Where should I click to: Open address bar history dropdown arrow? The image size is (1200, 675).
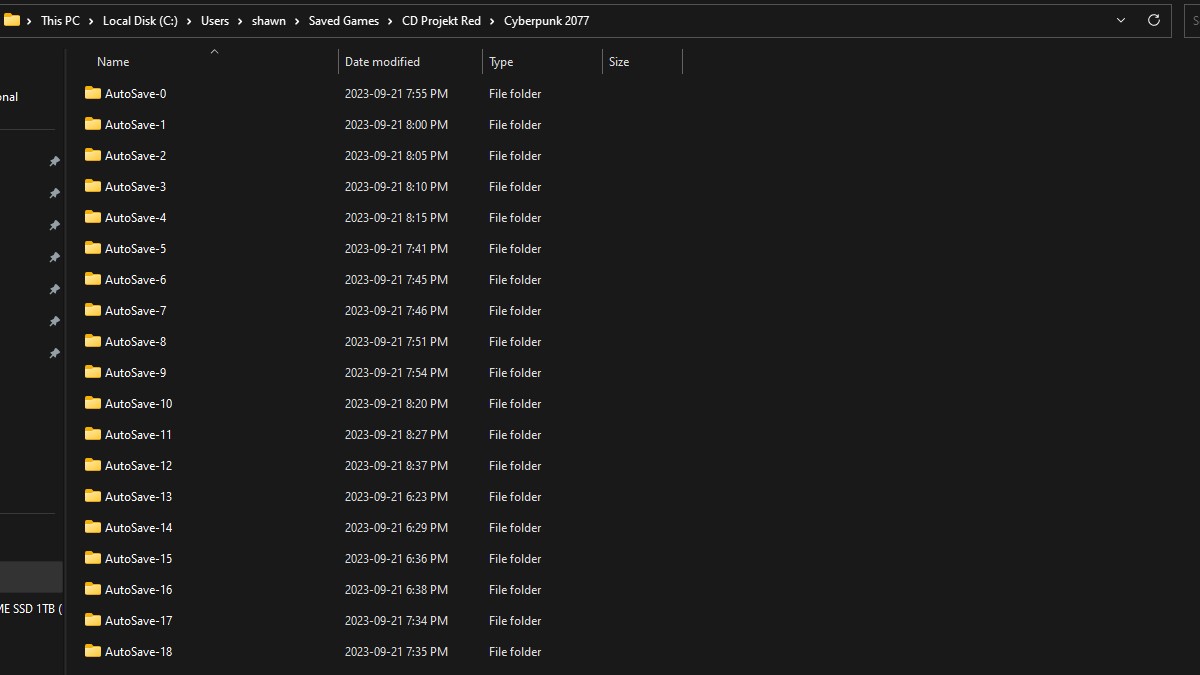[1121, 20]
